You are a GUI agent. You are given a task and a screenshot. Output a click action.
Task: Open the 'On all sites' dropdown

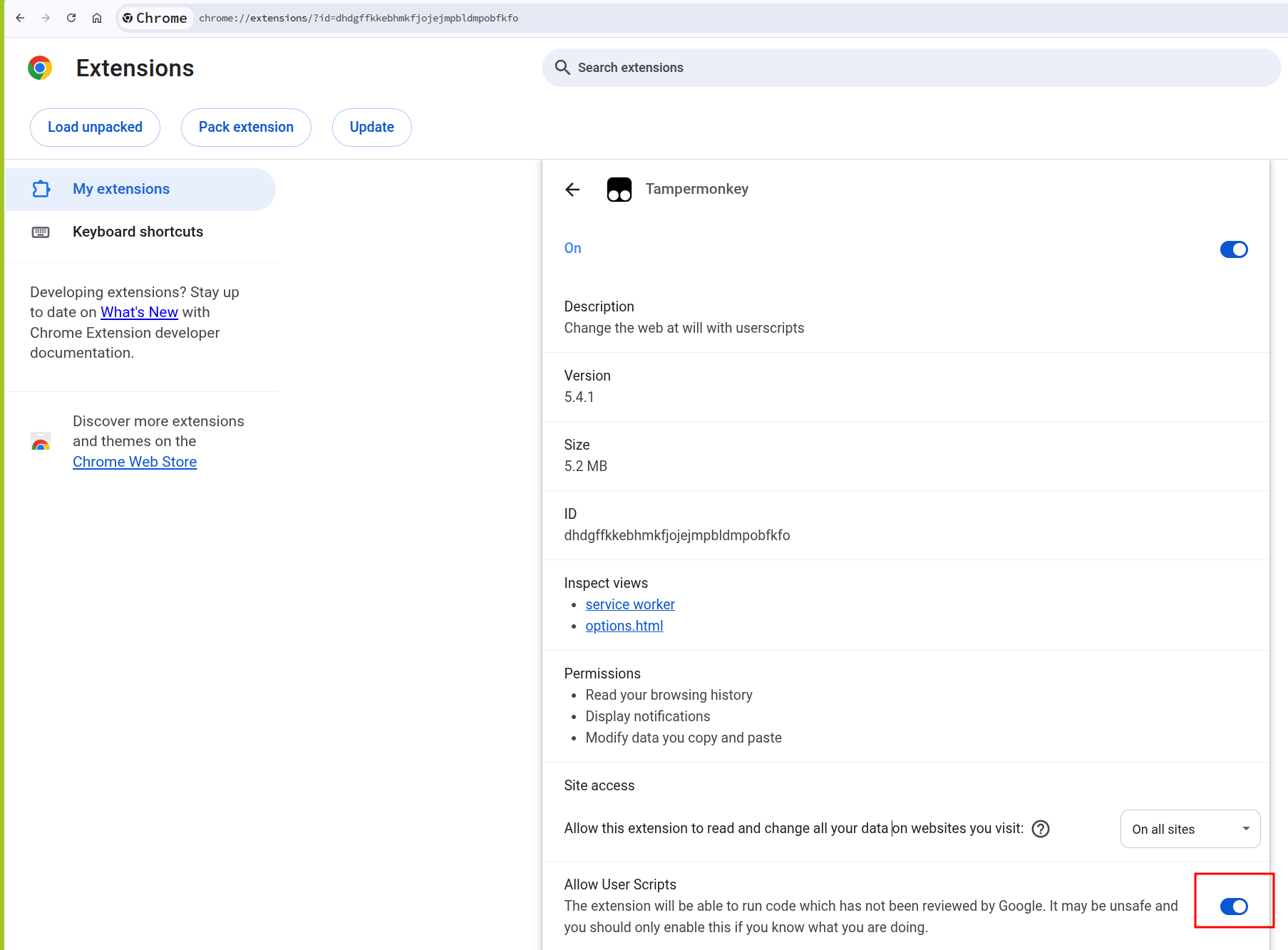click(1190, 829)
